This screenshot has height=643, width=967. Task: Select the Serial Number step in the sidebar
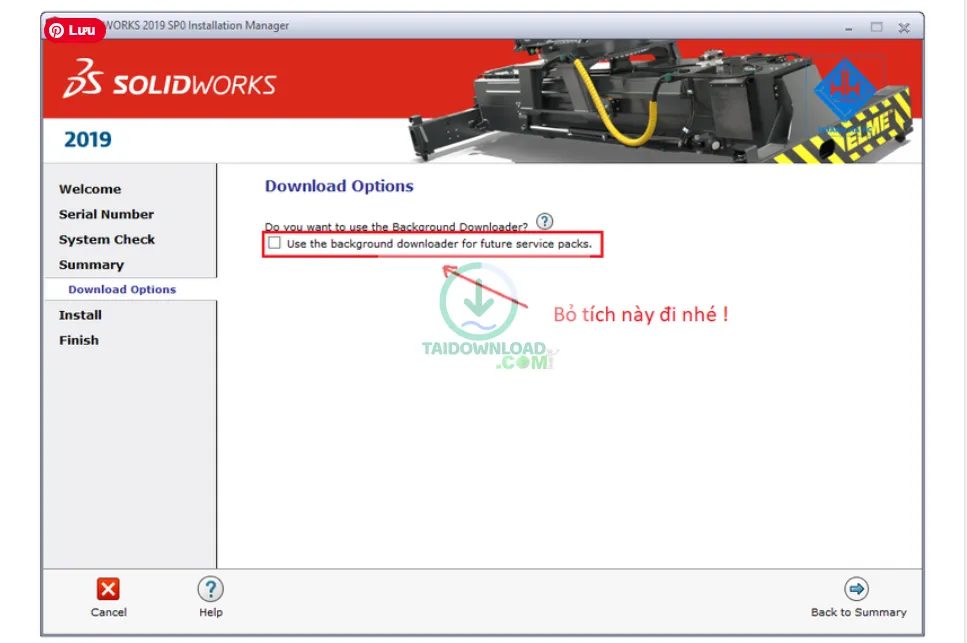click(x=106, y=214)
